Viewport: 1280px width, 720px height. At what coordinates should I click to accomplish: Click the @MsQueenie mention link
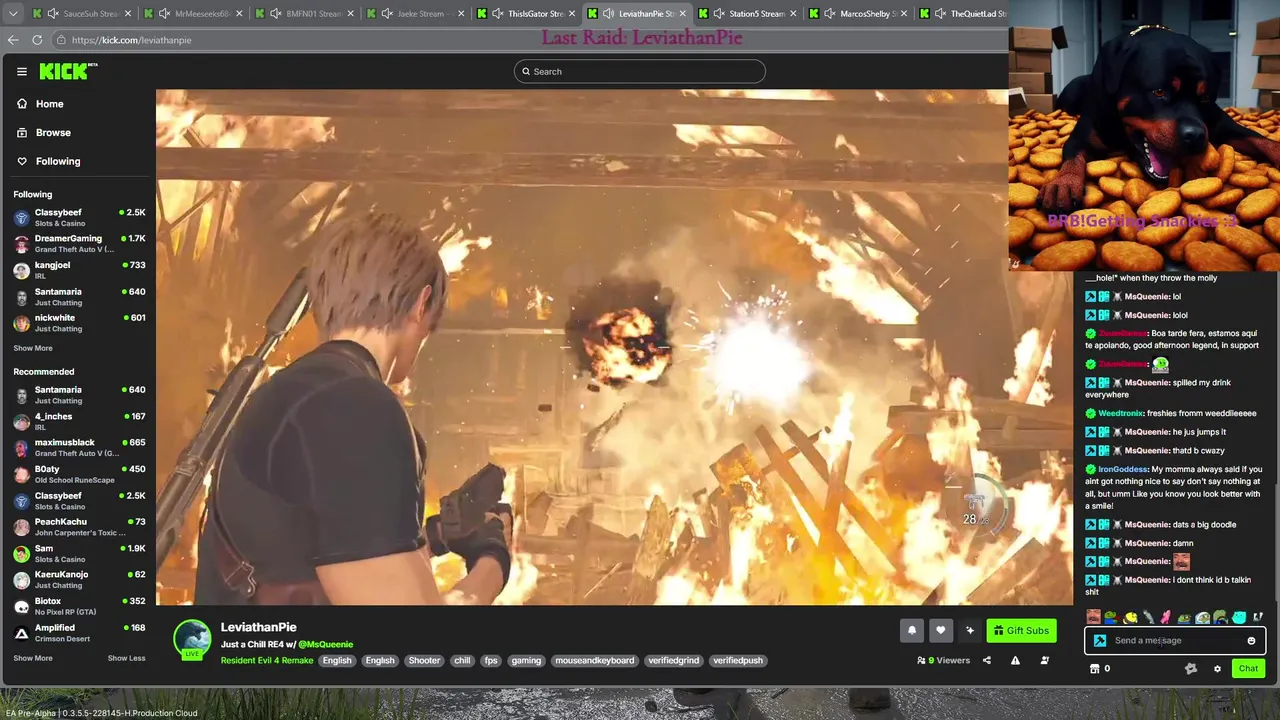pyautogui.click(x=325, y=644)
